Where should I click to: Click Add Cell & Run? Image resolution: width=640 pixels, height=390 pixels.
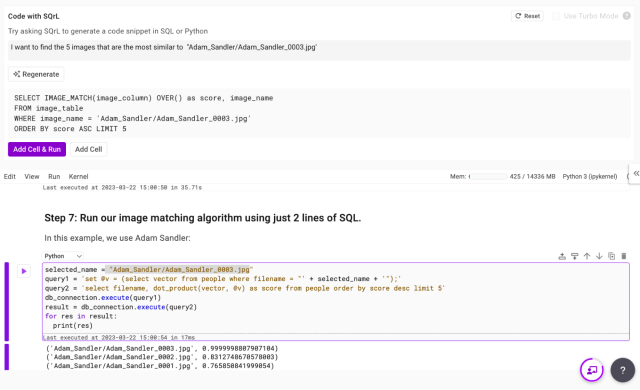point(37,149)
